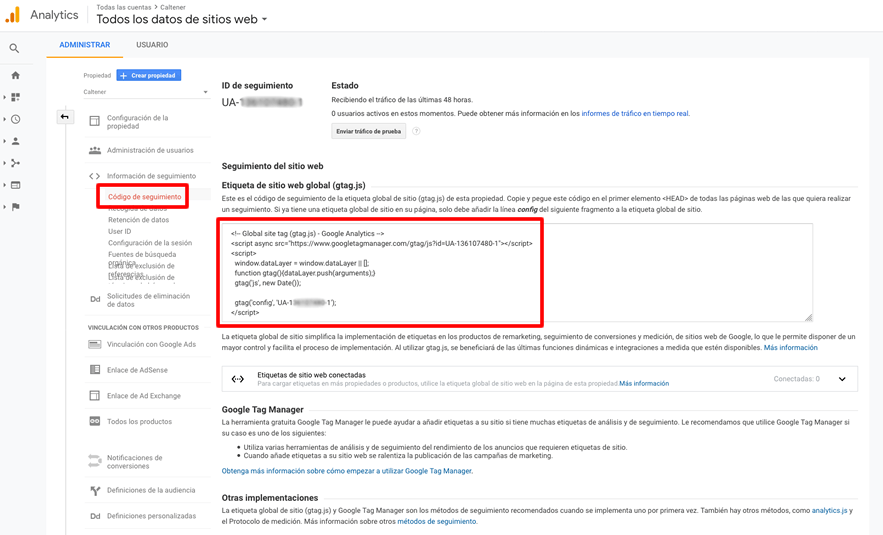The height and width of the screenshot is (535, 883).
Task: Click the connected site tags arrows icon
Action: click(x=238, y=379)
